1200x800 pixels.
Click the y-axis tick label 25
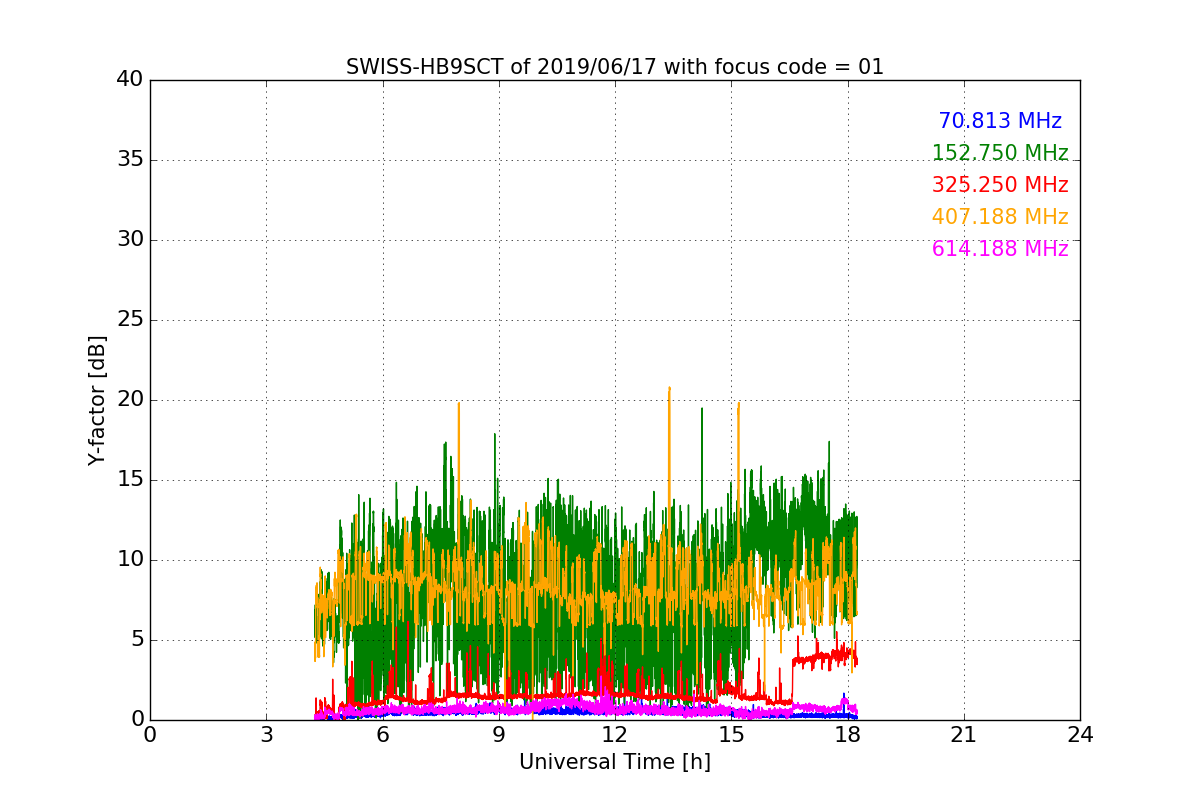click(x=130, y=320)
